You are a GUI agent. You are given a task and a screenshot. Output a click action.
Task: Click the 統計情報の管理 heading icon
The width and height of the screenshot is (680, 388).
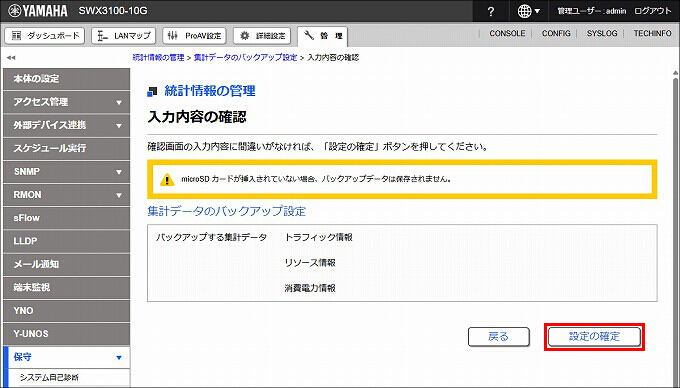tap(152, 91)
